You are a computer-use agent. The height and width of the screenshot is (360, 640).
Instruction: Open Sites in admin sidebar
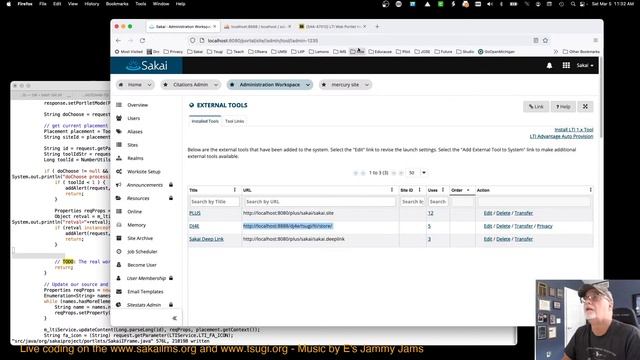tap(133, 145)
